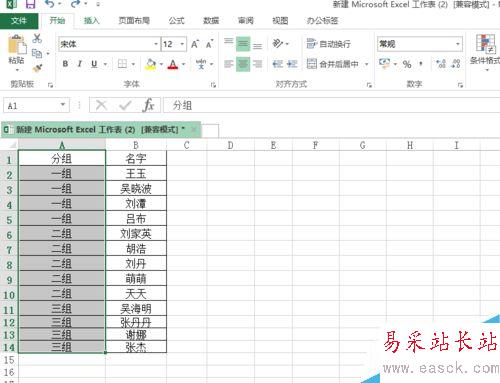Switch to the 公式 Formulas tab

pyautogui.click(x=176, y=21)
